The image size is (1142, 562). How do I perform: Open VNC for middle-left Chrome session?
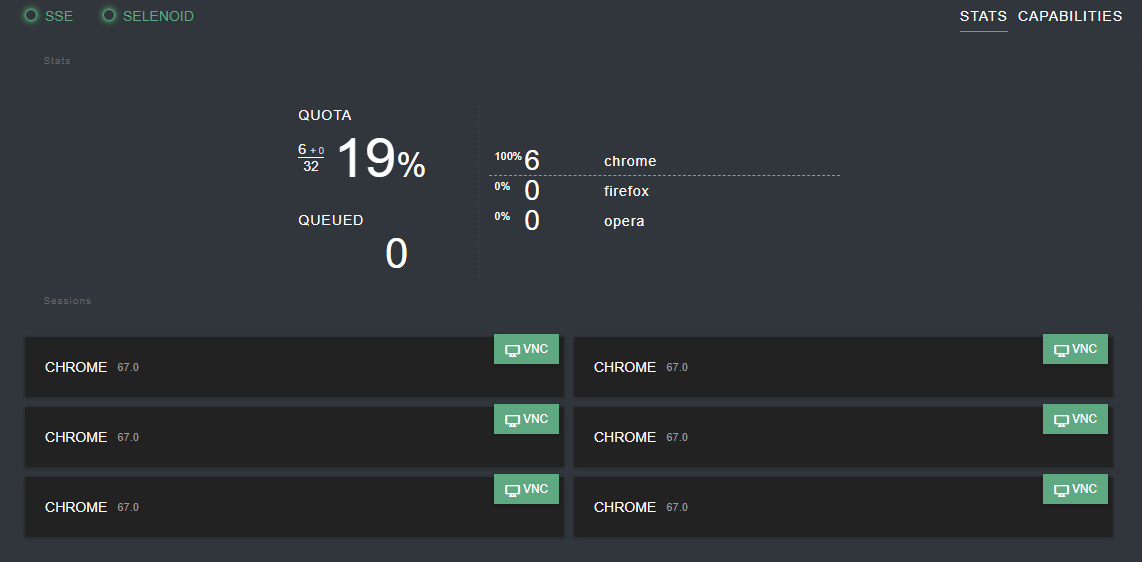[526, 419]
